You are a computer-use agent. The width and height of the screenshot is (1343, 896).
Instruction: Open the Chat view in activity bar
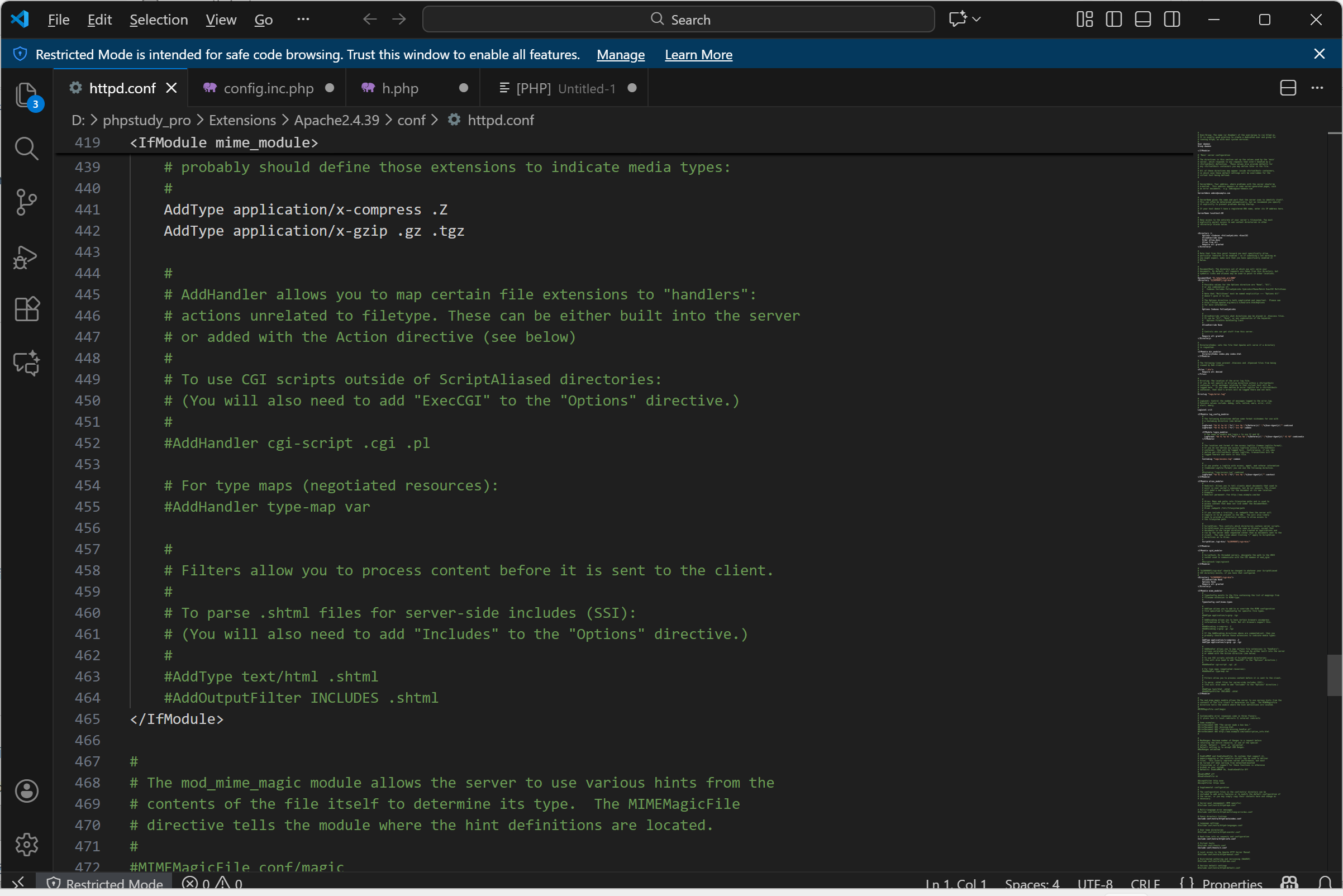click(26, 363)
